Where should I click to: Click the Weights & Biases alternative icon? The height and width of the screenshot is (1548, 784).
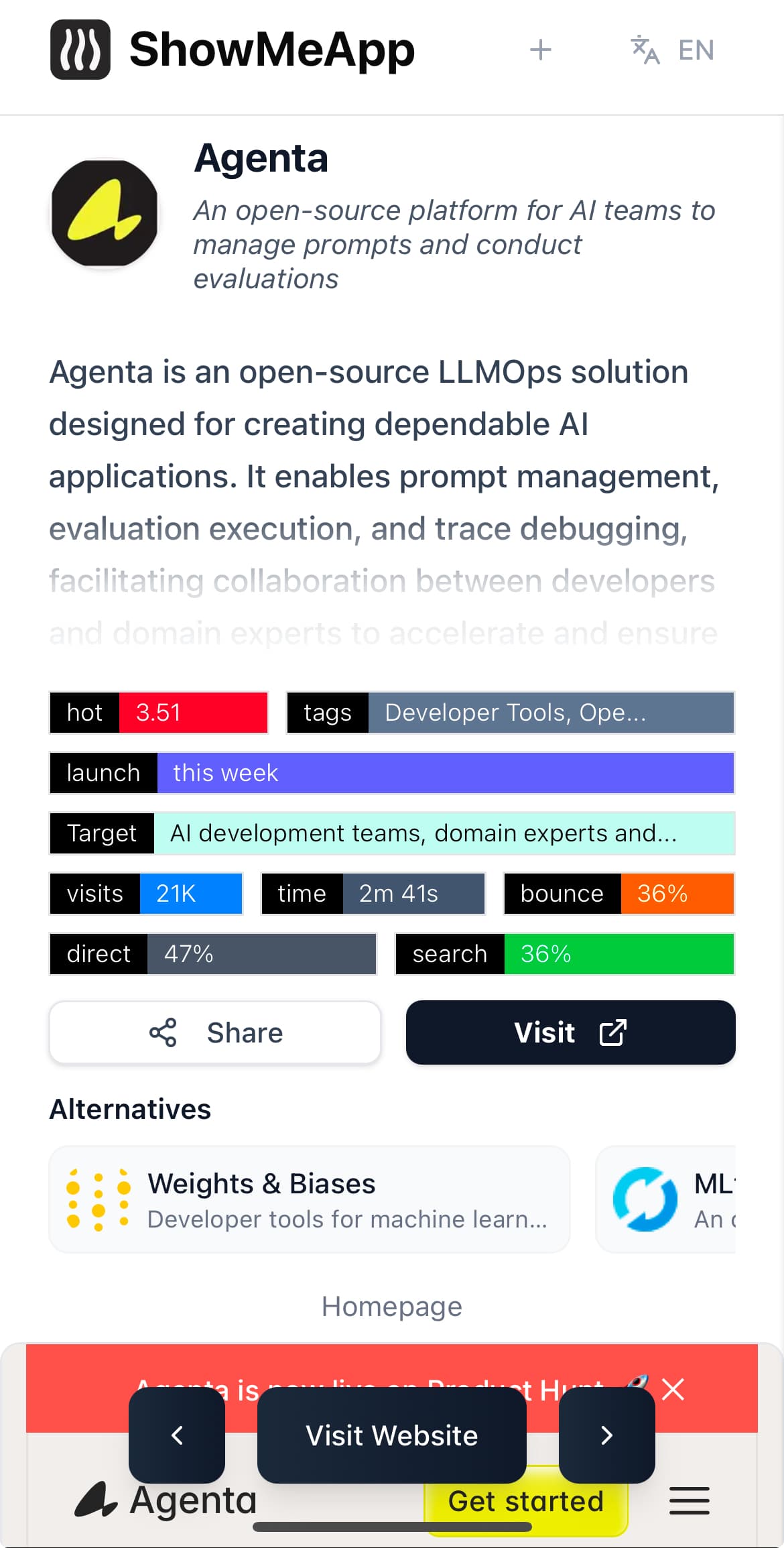[97, 1199]
